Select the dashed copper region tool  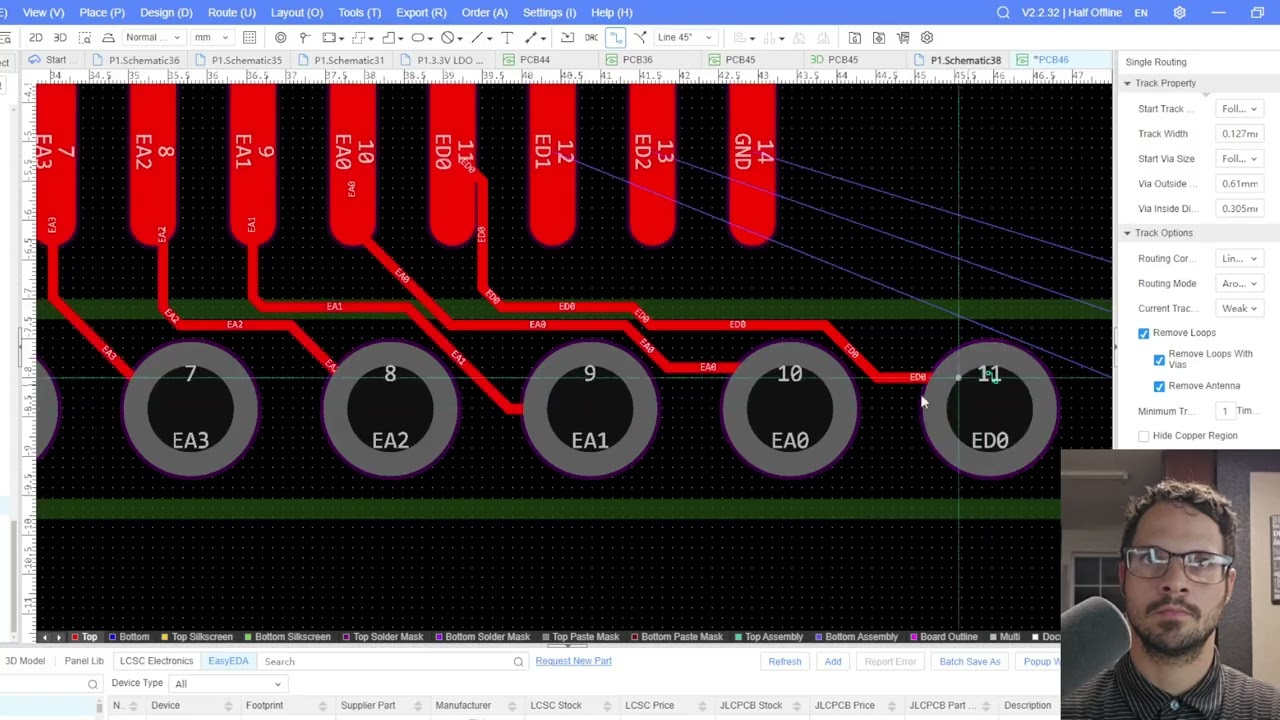click(359, 38)
